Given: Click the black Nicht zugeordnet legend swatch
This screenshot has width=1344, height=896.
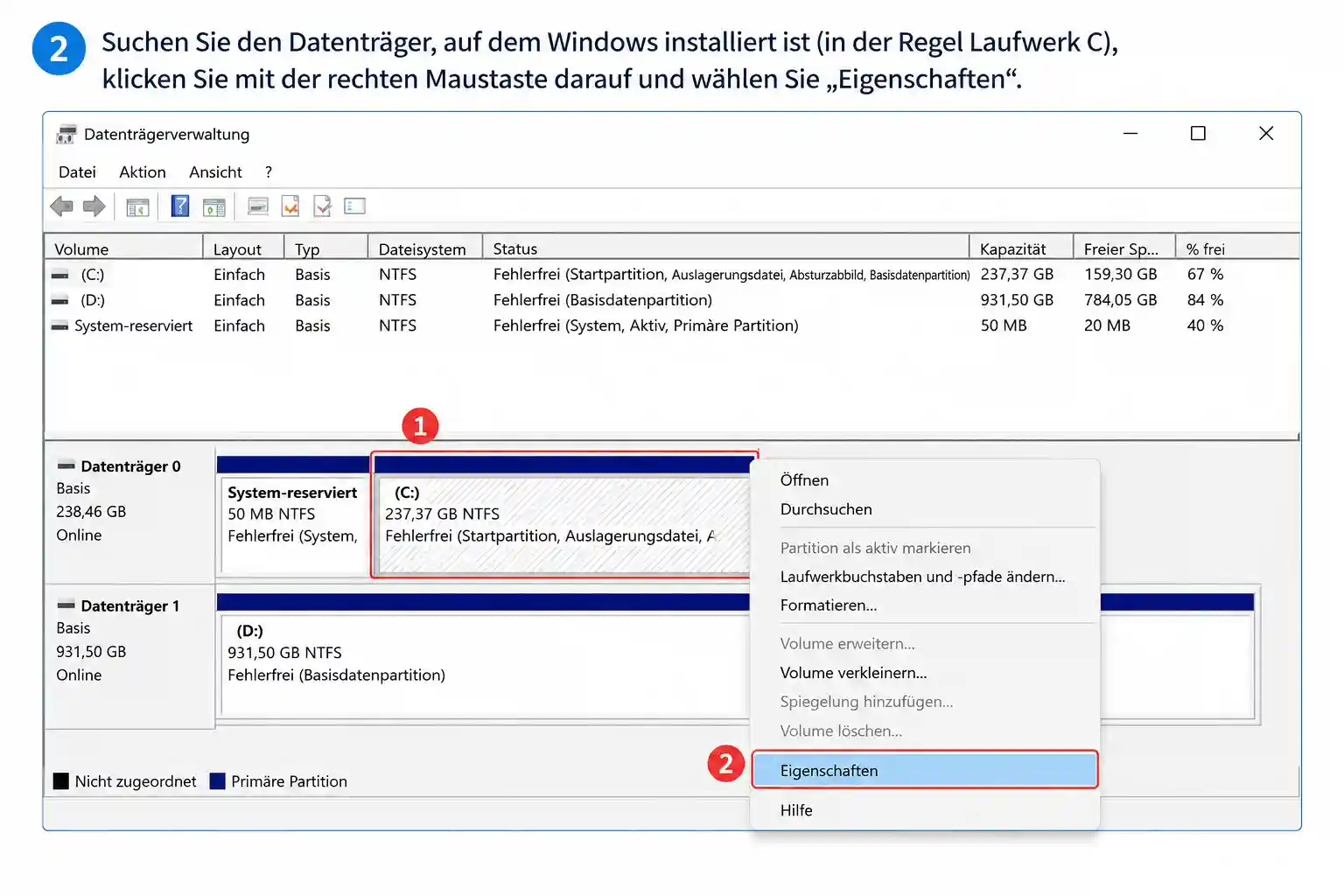Looking at the screenshot, I should tap(60, 781).
